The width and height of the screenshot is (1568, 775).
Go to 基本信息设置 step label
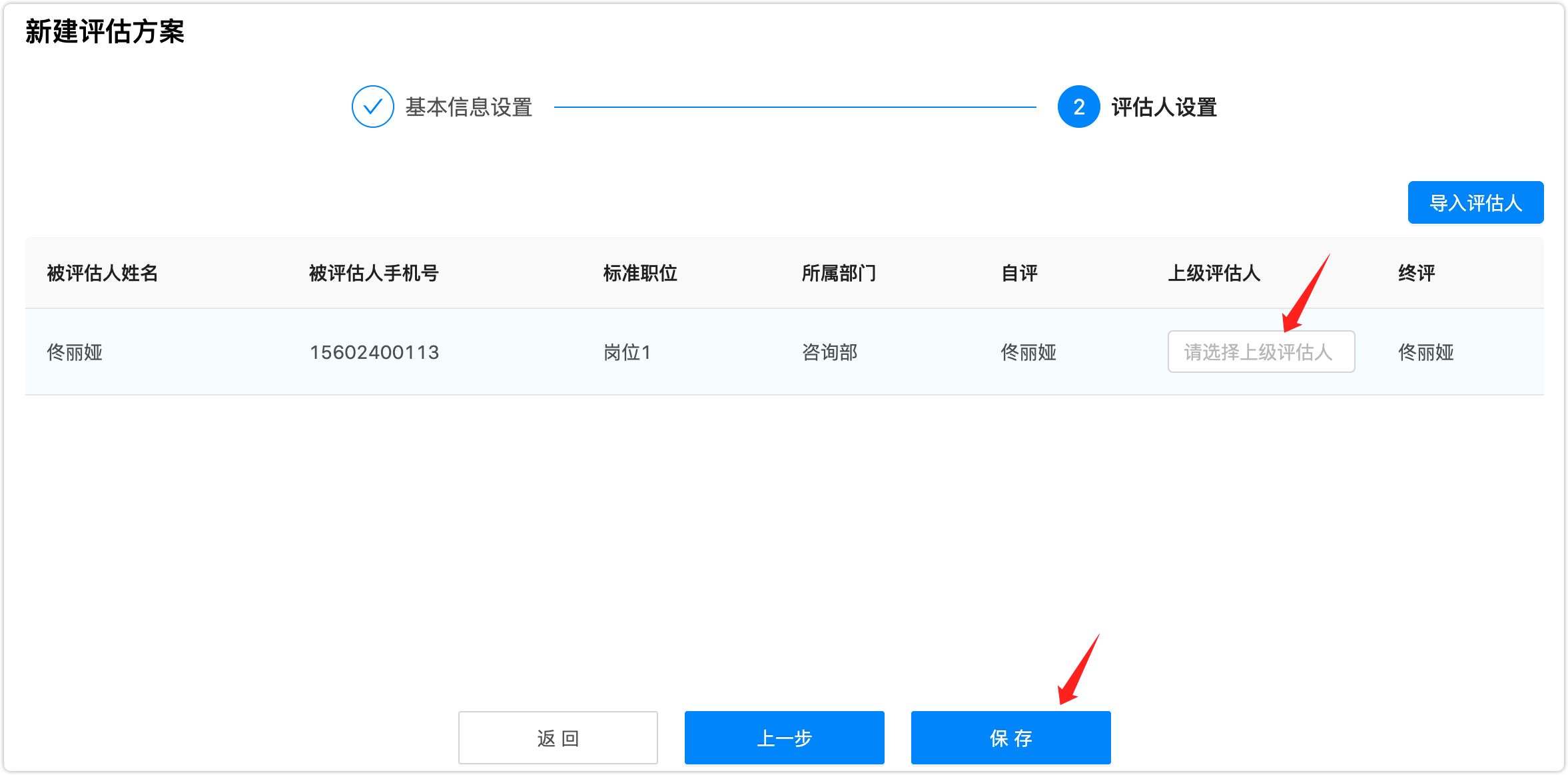(x=469, y=107)
